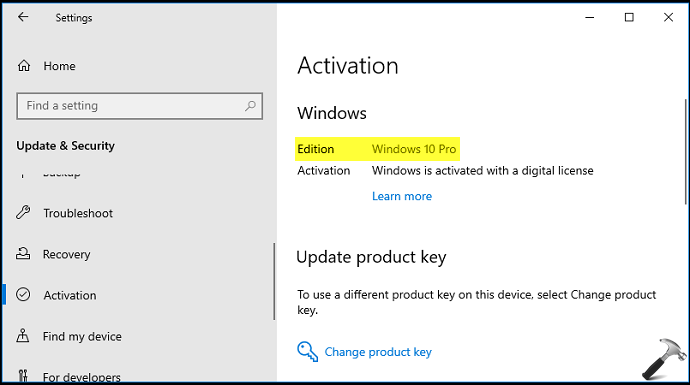Select the partially hidden Backup item
Image resolution: width=690 pixels, height=385 pixels.
(62, 174)
